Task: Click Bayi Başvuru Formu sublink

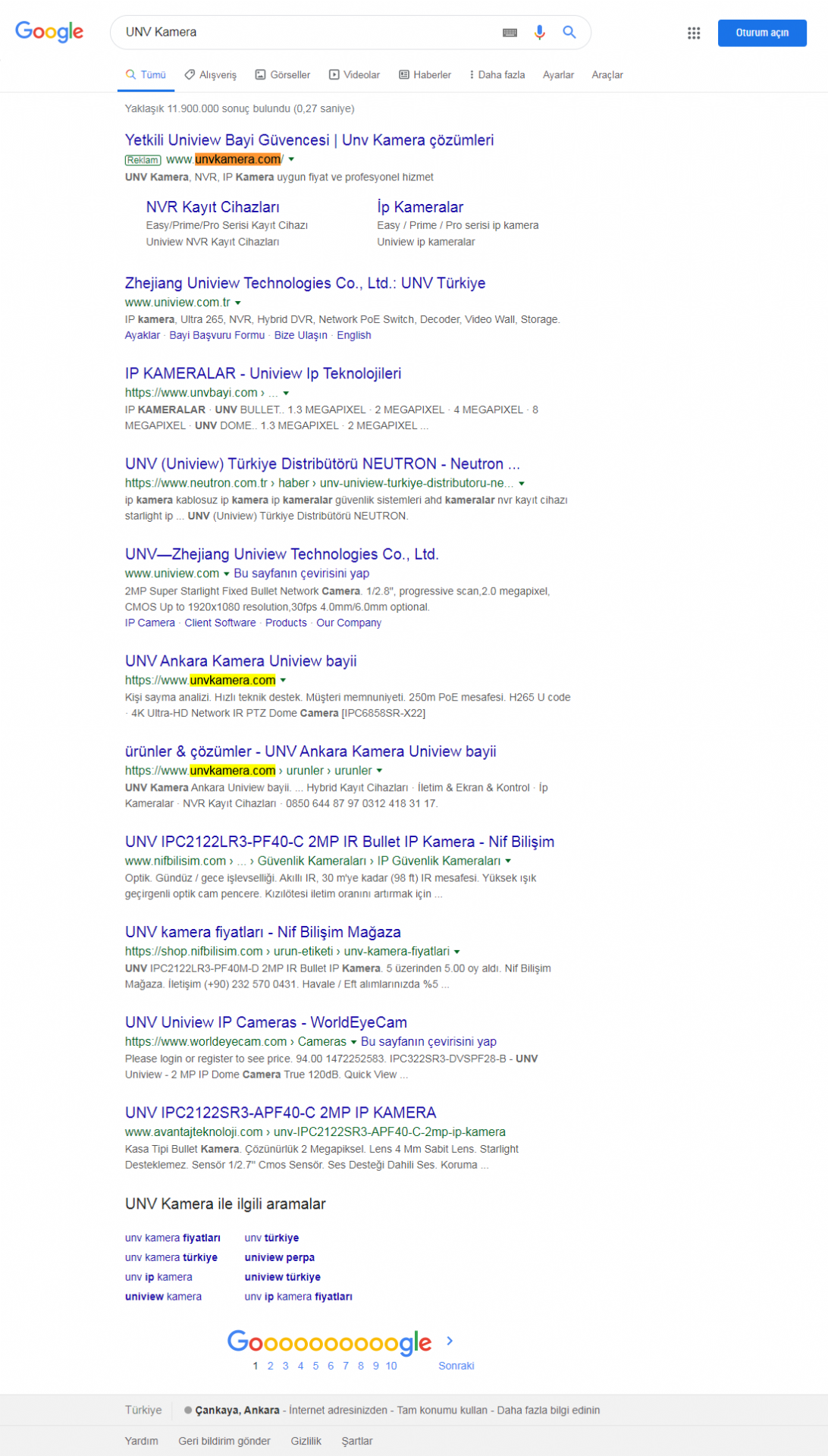Action: (217, 335)
